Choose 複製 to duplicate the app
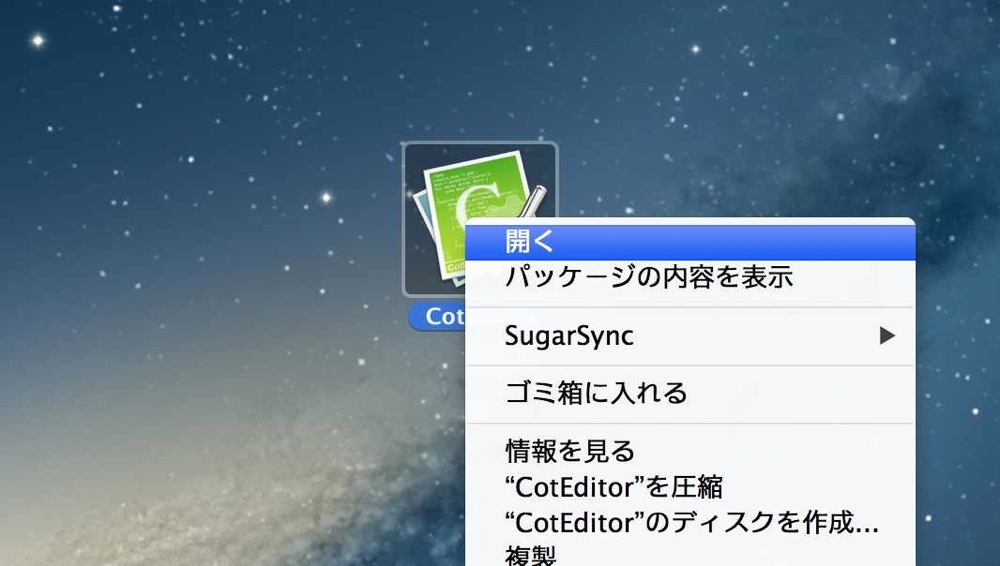The width and height of the screenshot is (1000, 566). click(690, 554)
